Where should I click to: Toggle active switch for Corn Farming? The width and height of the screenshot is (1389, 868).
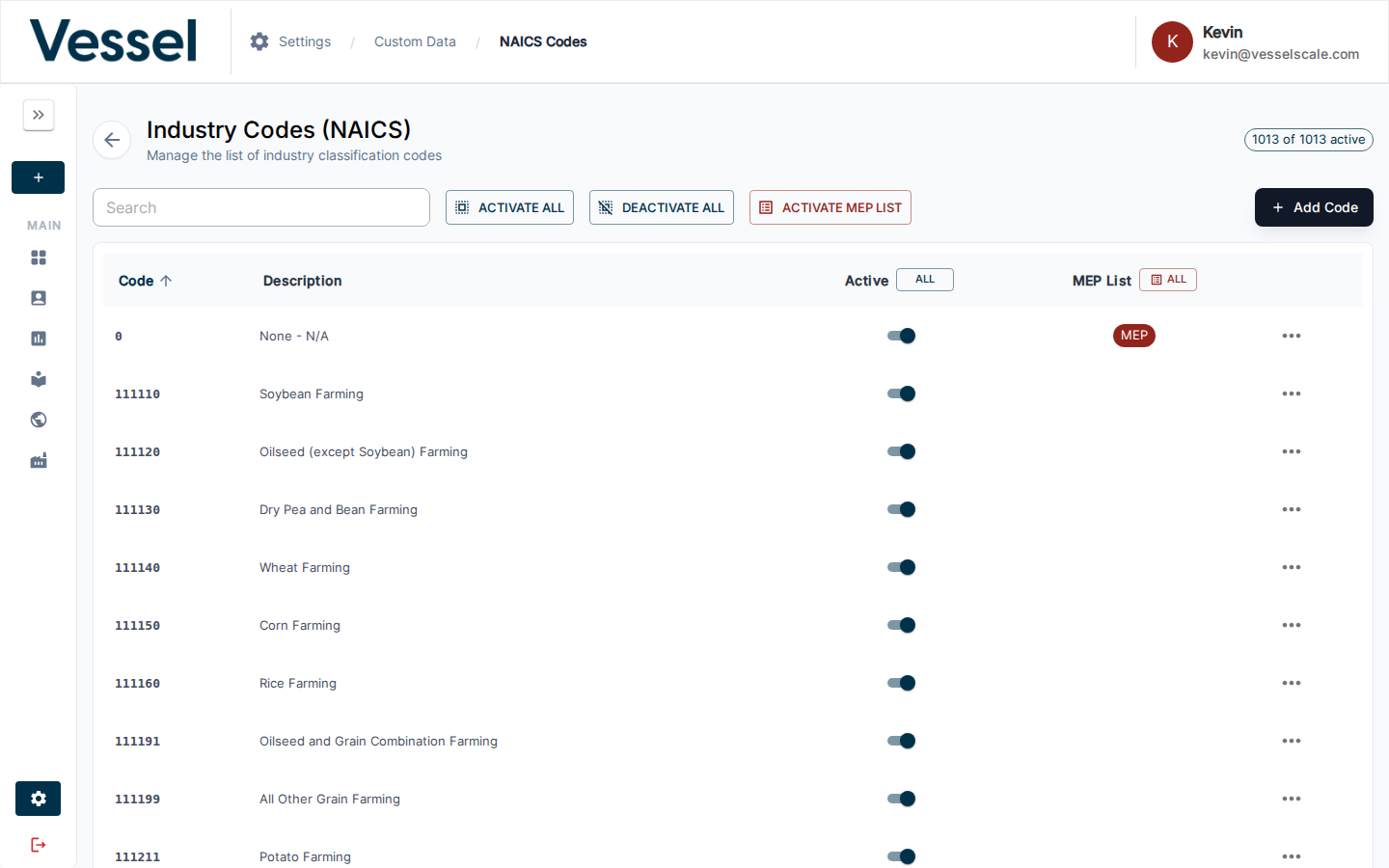(x=901, y=625)
